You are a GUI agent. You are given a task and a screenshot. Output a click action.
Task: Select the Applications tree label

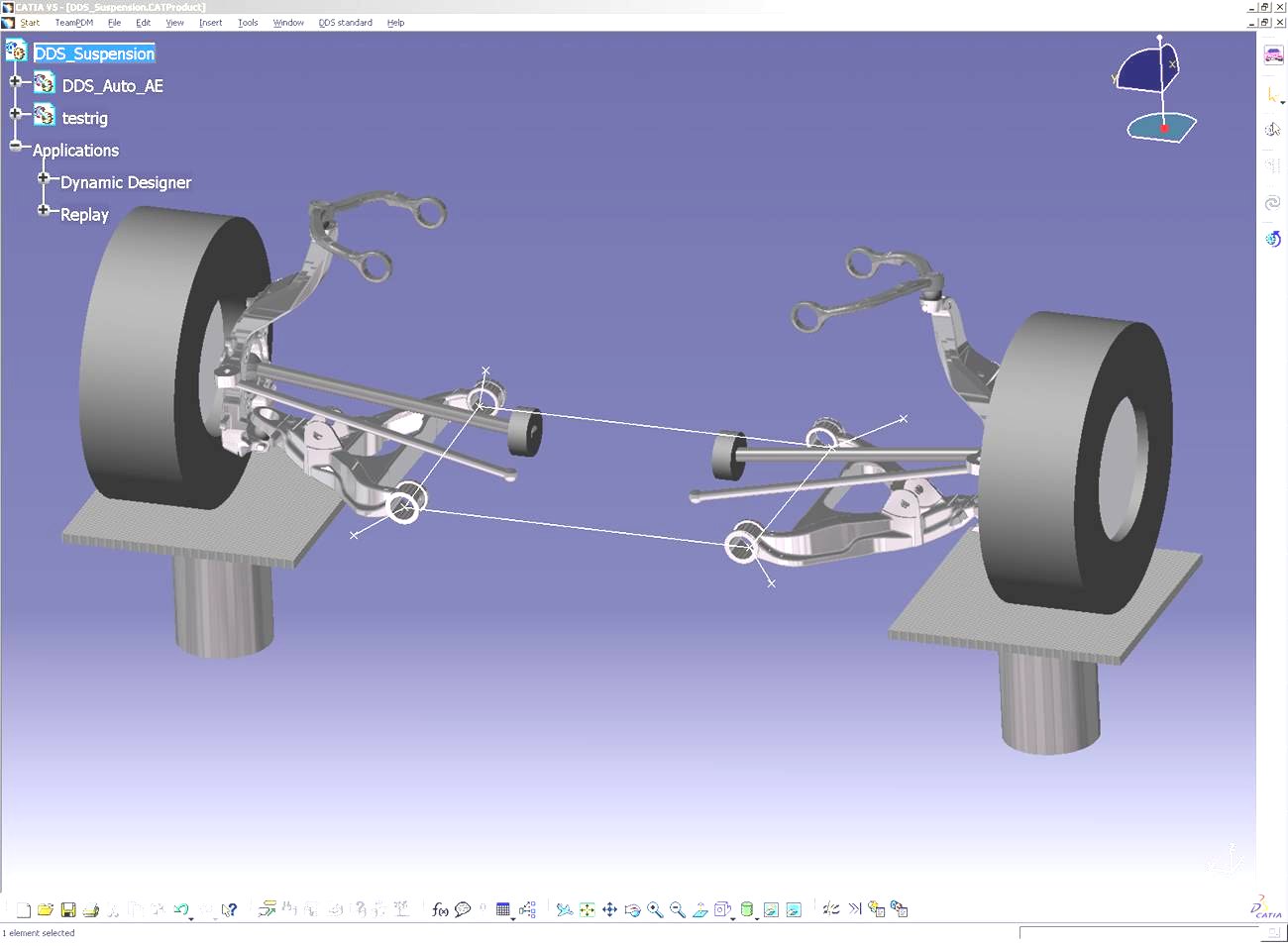[x=75, y=151]
